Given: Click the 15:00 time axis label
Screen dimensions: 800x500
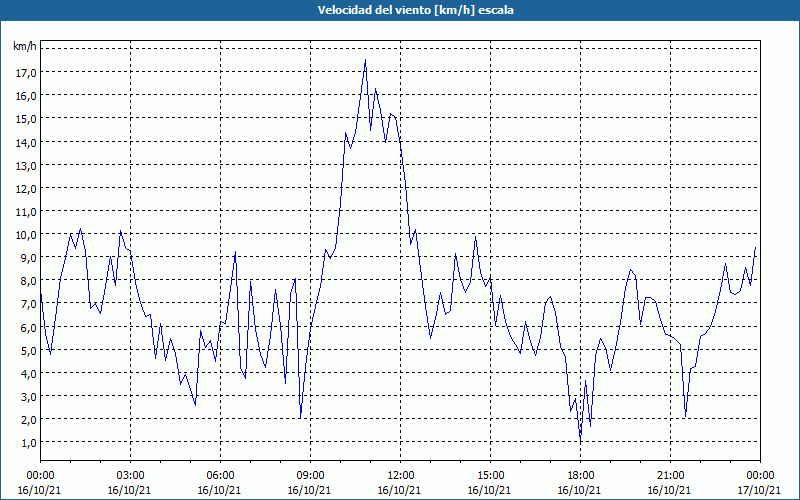Looking at the screenshot, I should (x=490, y=476).
